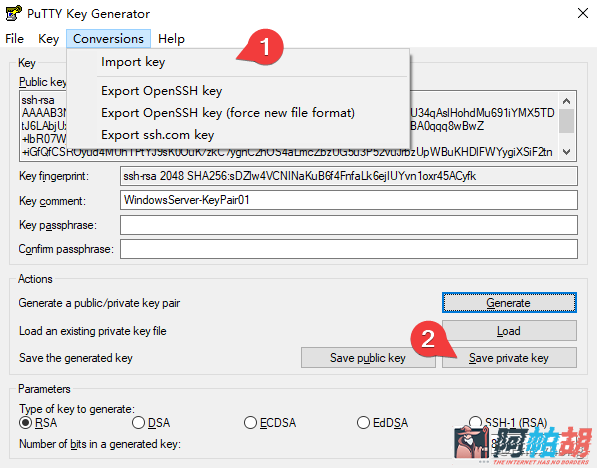Click 'Number of bits in a generated key:' label
The height and width of the screenshot is (468, 597).
100,444
